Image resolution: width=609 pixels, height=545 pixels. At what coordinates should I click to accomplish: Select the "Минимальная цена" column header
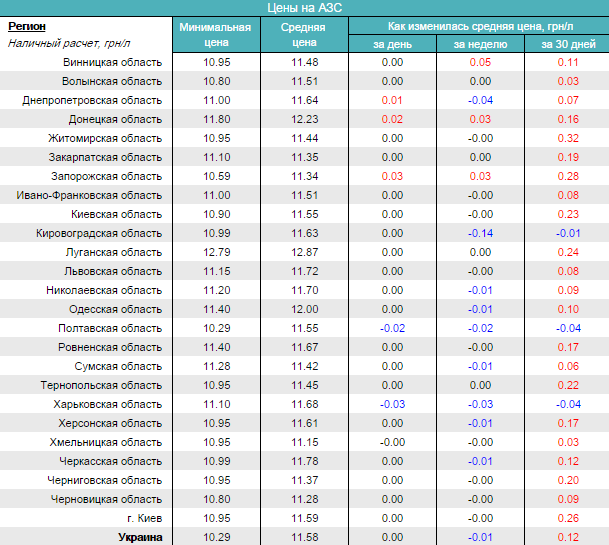point(216,35)
